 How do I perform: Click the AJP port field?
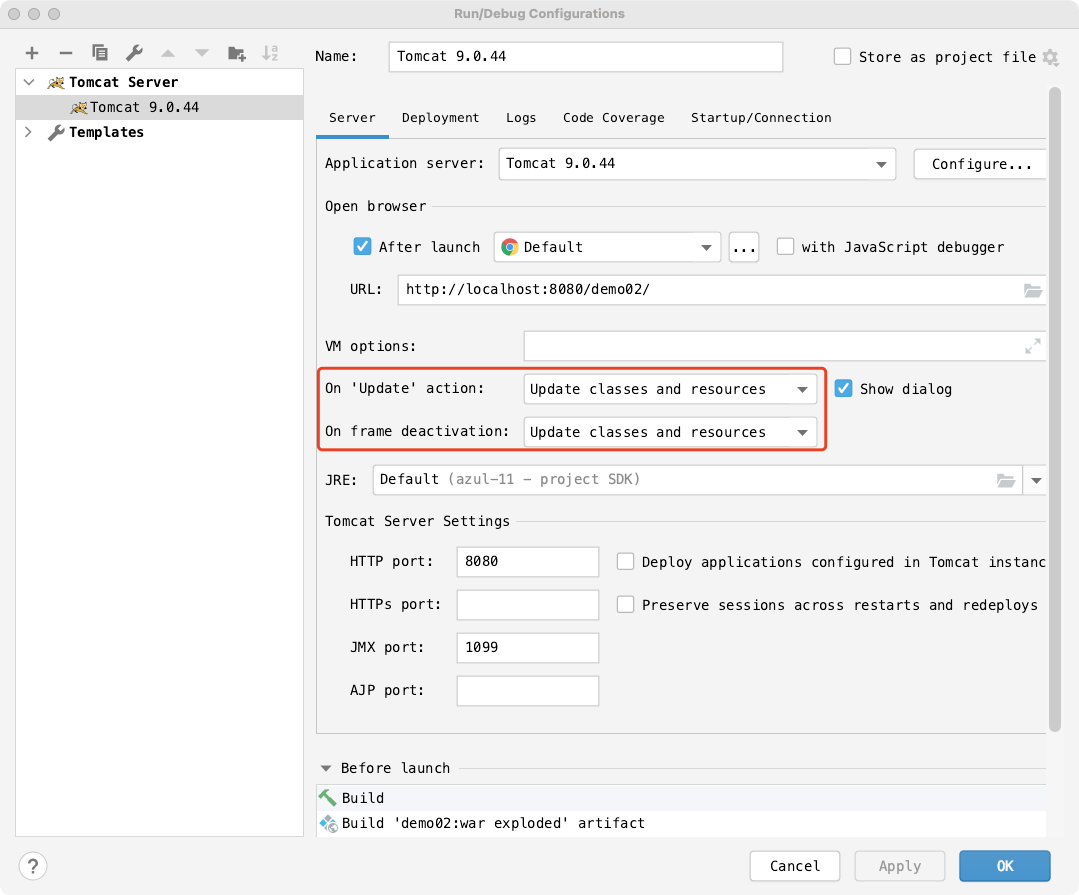pyautogui.click(x=528, y=691)
